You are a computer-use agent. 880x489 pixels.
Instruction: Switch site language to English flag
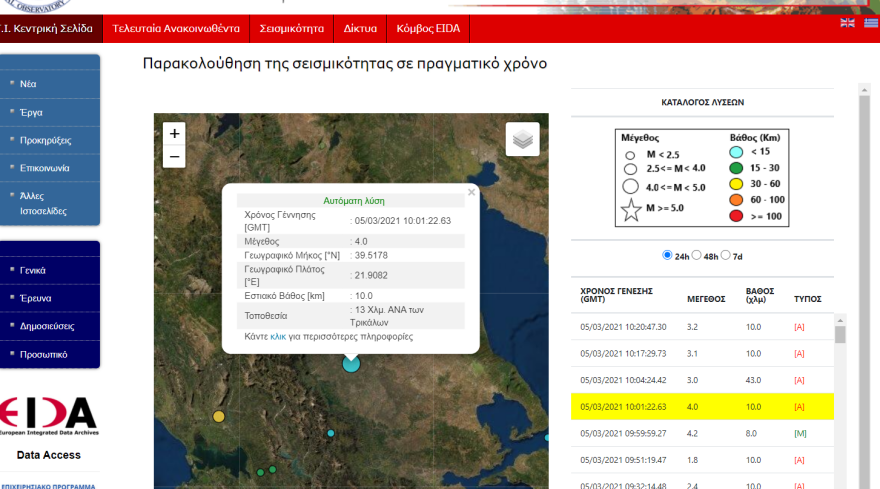pos(847,23)
